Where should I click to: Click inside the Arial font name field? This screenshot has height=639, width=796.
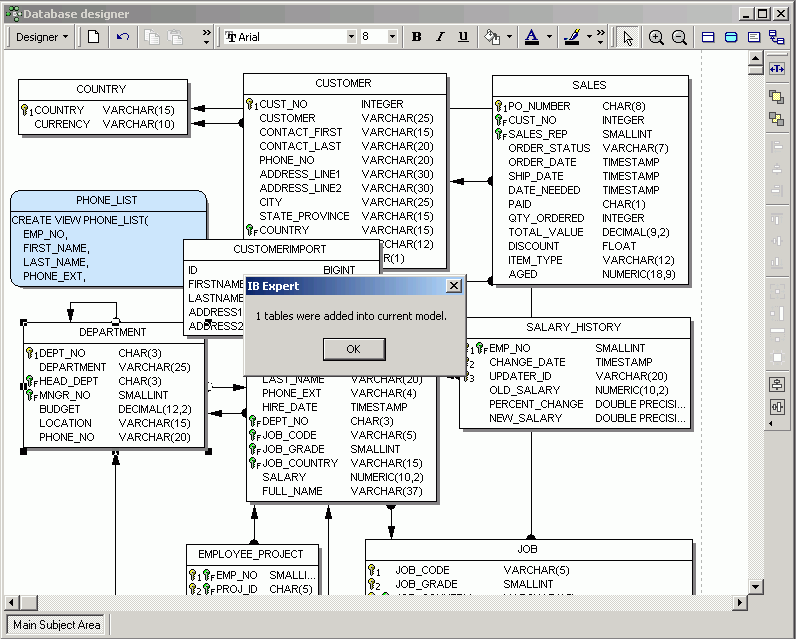(286, 37)
